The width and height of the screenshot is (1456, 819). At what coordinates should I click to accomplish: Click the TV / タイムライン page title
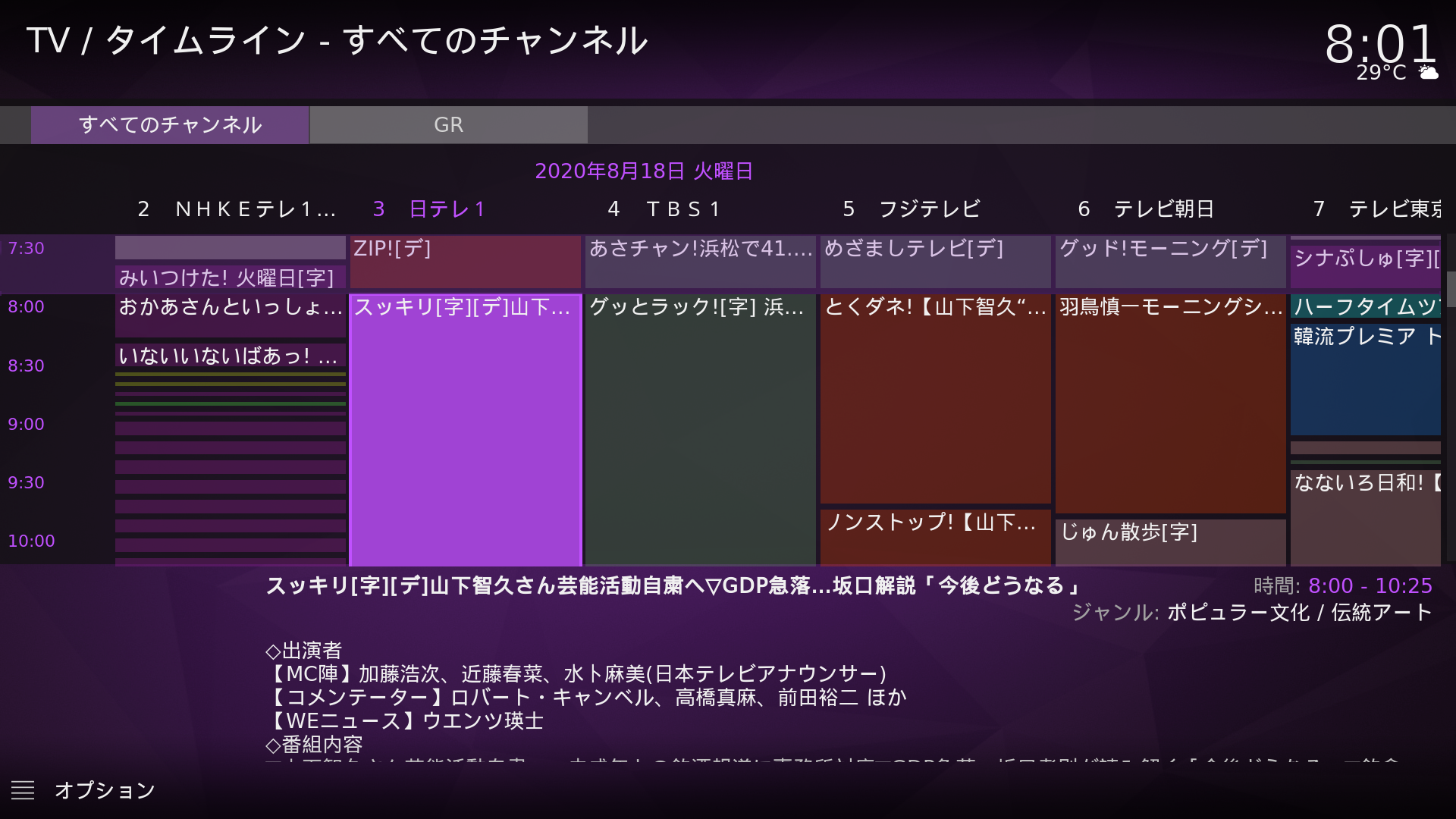coord(337,40)
